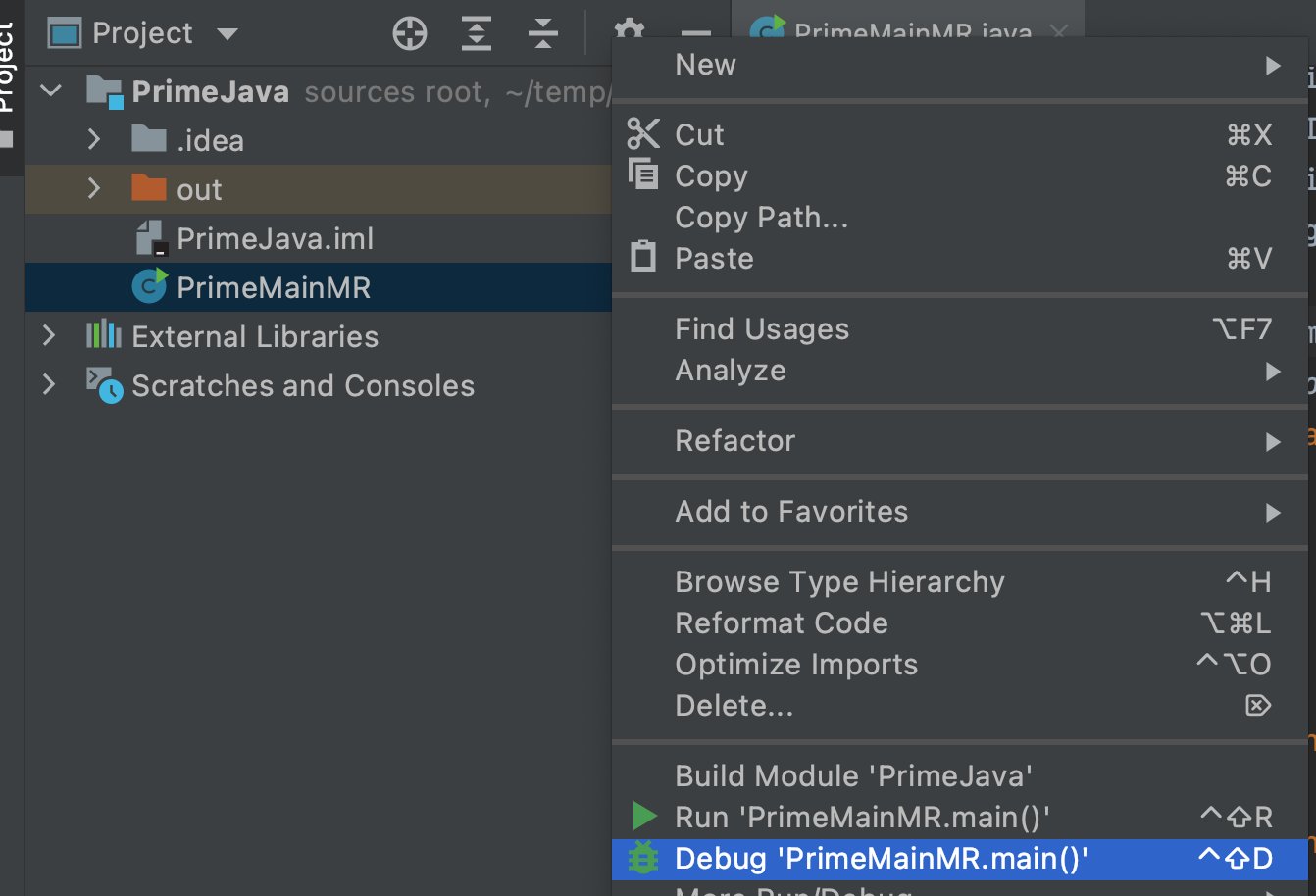1316x896 pixels.
Task: Open the Project panel settings gear
Action: [x=629, y=28]
